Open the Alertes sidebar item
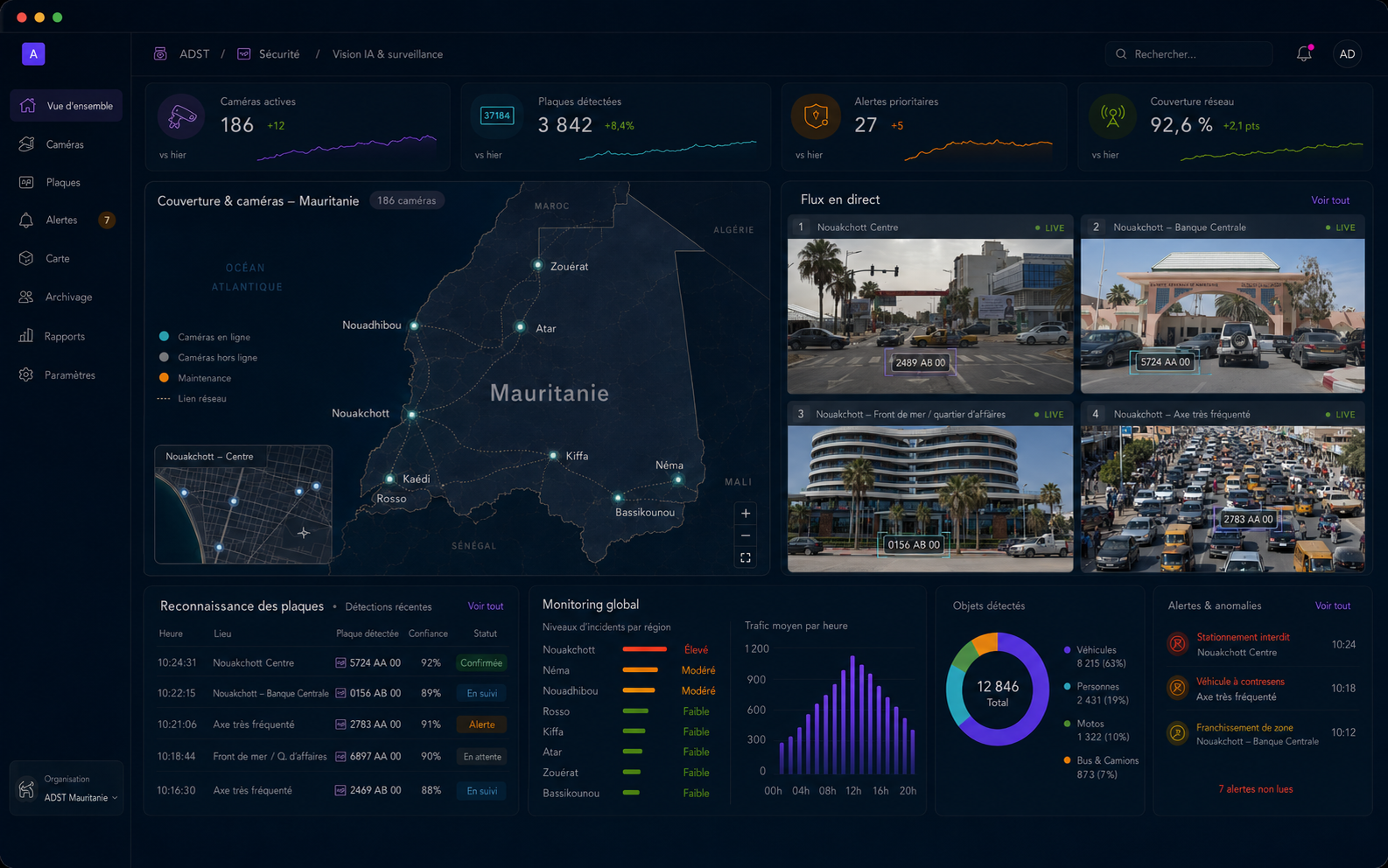The height and width of the screenshot is (868, 1388). (x=66, y=220)
